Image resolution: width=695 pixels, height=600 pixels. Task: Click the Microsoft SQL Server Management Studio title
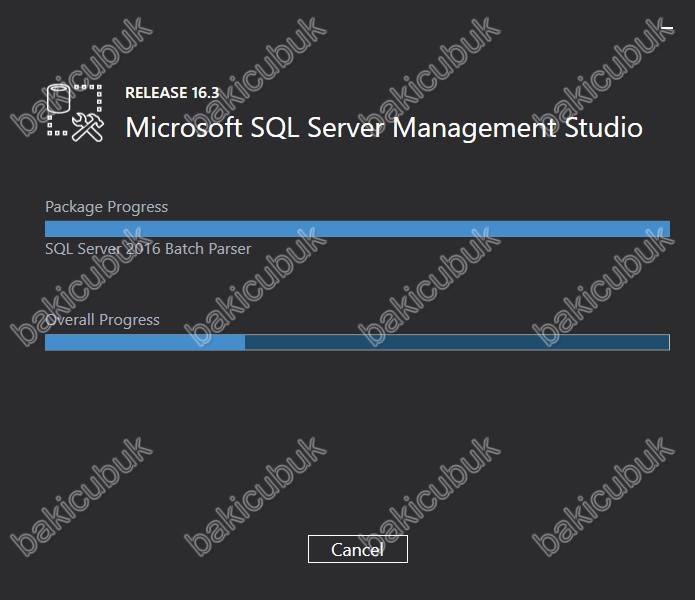pos(384,128)
